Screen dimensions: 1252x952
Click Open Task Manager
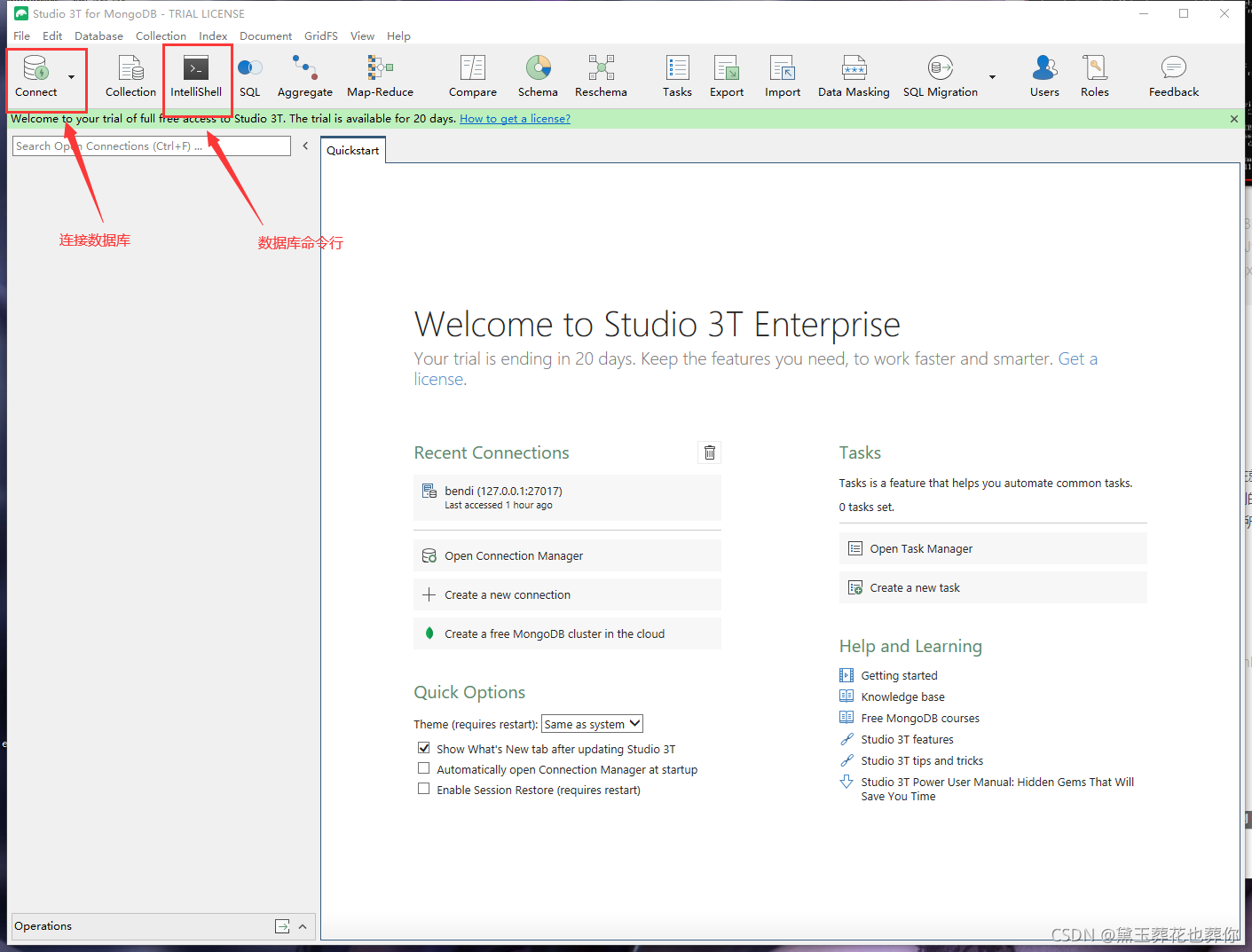click(x=993, y=548)
